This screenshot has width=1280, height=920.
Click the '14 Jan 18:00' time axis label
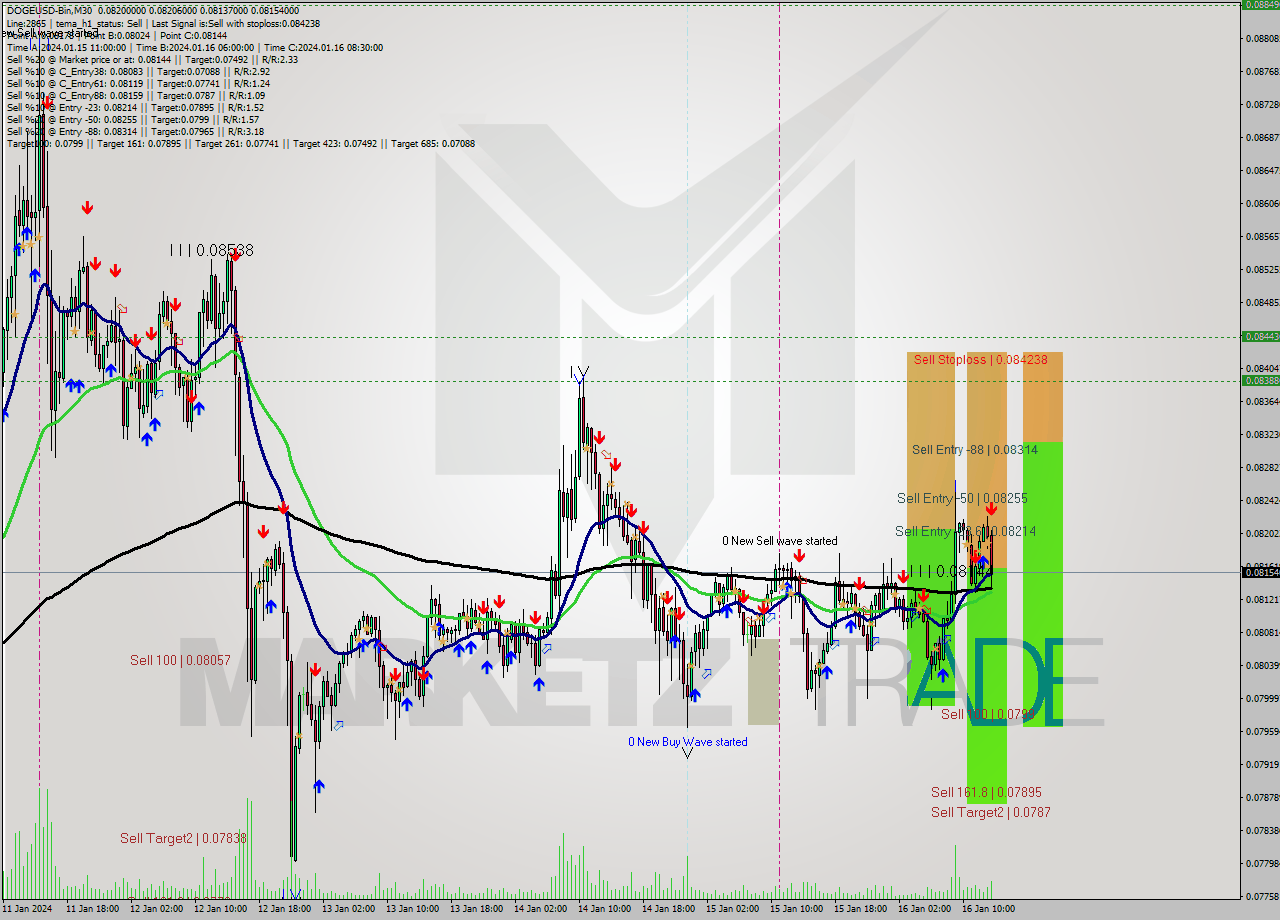coord(669,909)
